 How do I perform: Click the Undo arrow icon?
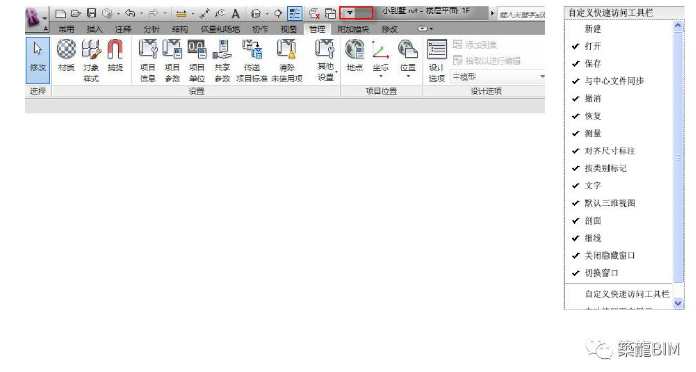click(130, 14)
